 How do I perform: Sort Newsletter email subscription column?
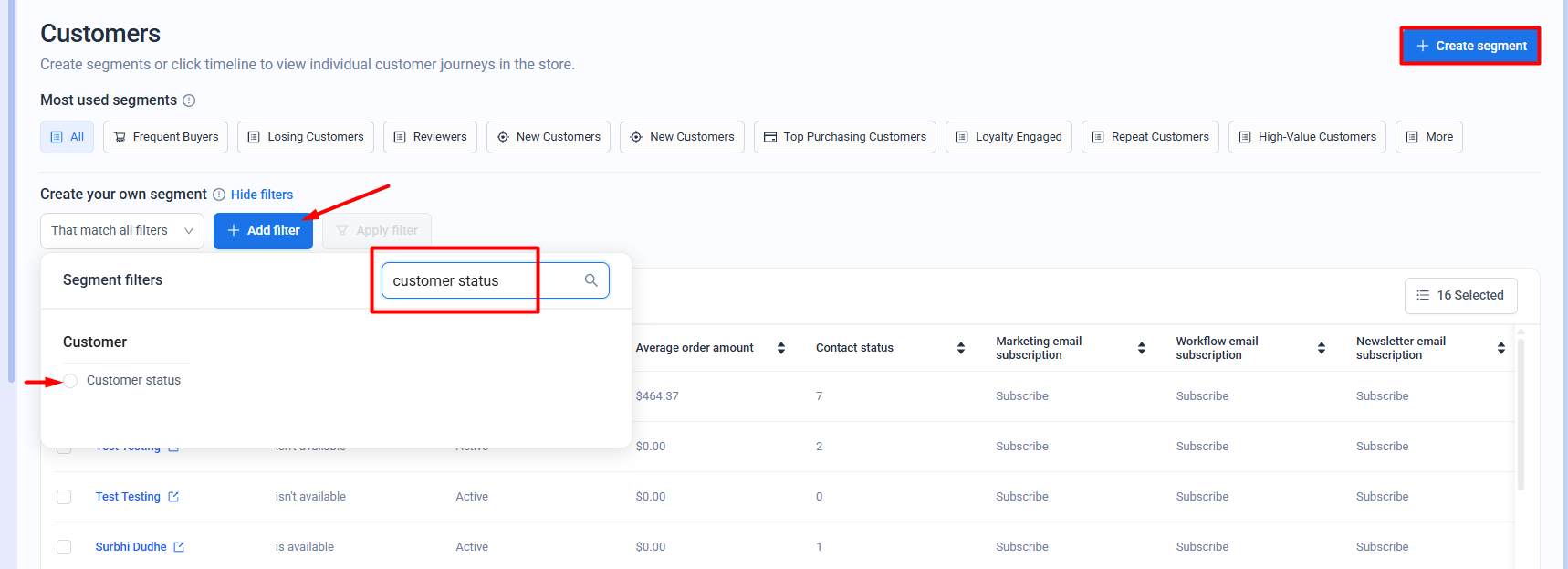[x=1500, y=348]
